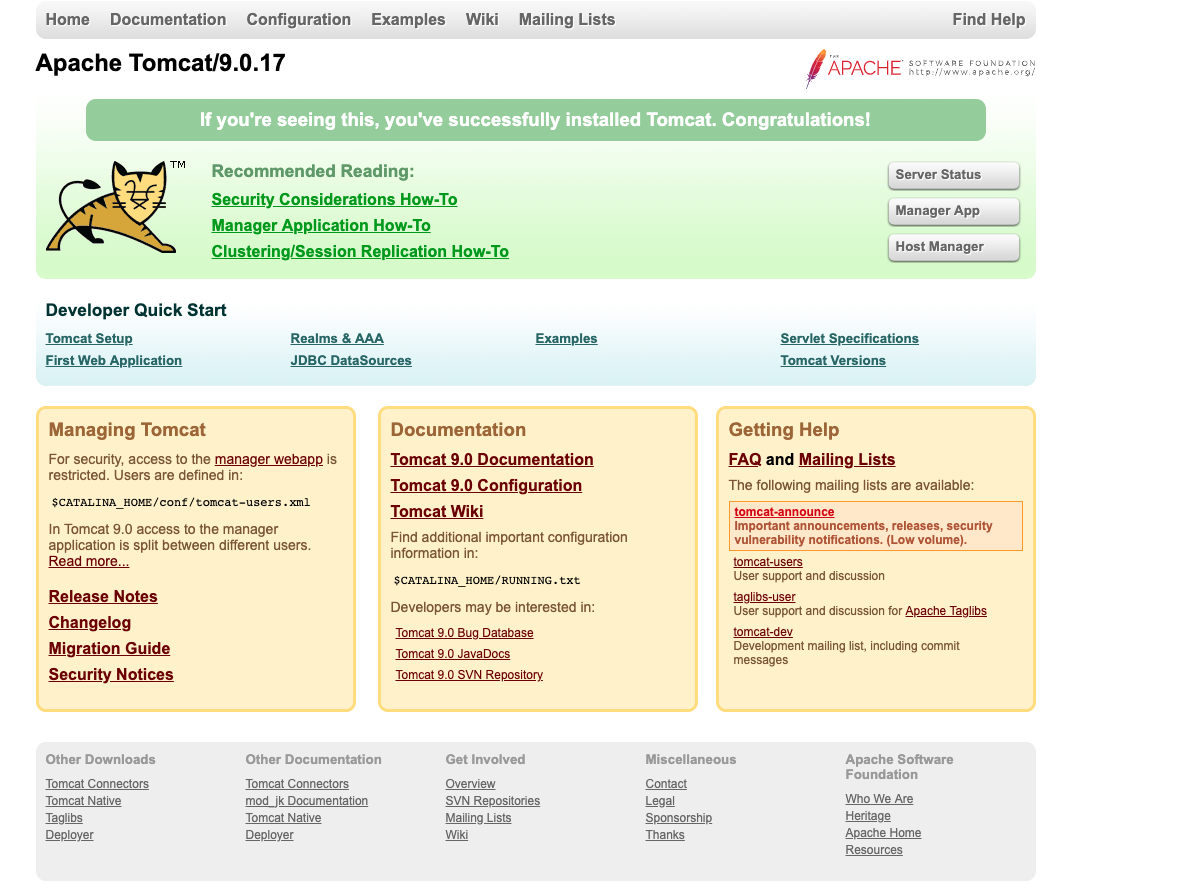1199x888 pixels.
Task: Open the Tomcat Wiki link
Action: (x=437, y=512)
